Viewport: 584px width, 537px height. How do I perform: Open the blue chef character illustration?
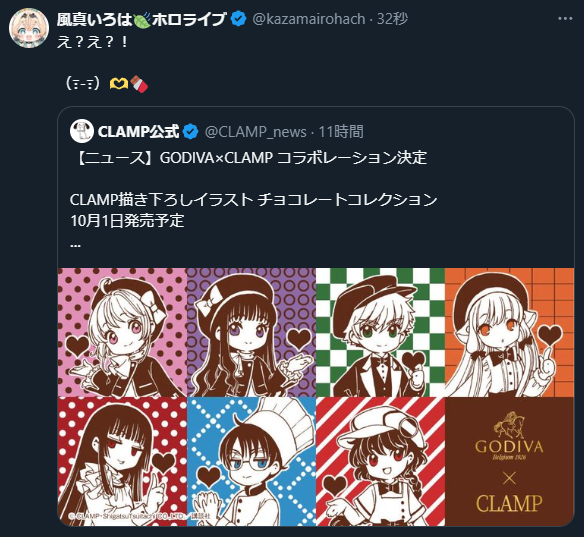click(251, 462)
